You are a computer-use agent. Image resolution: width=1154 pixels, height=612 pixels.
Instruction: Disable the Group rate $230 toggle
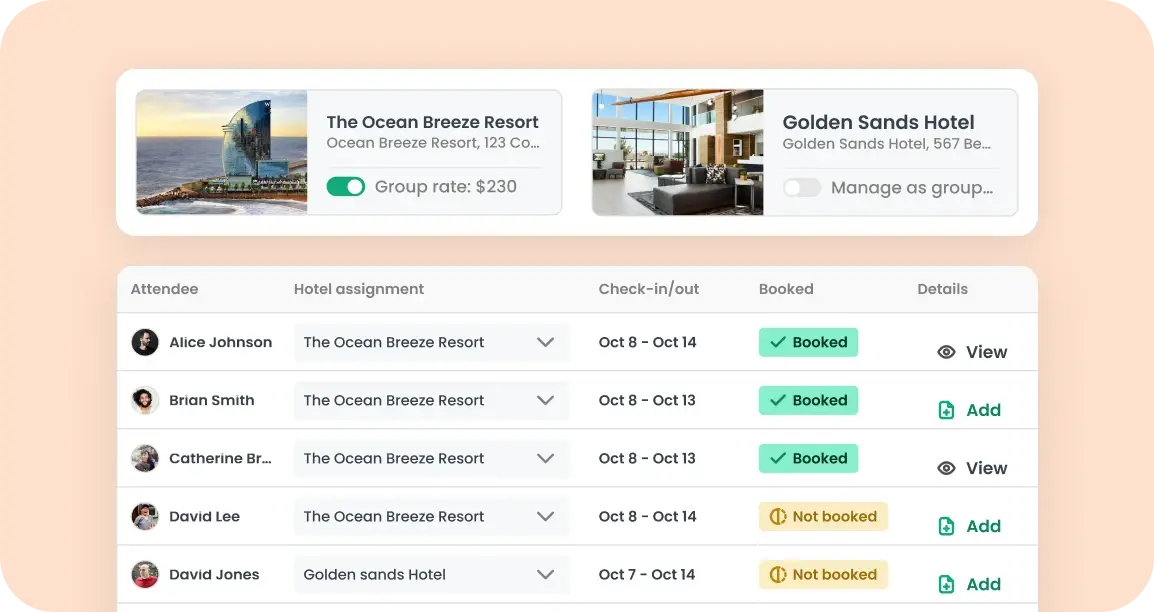pyautogui.click(x=346, y=187)
